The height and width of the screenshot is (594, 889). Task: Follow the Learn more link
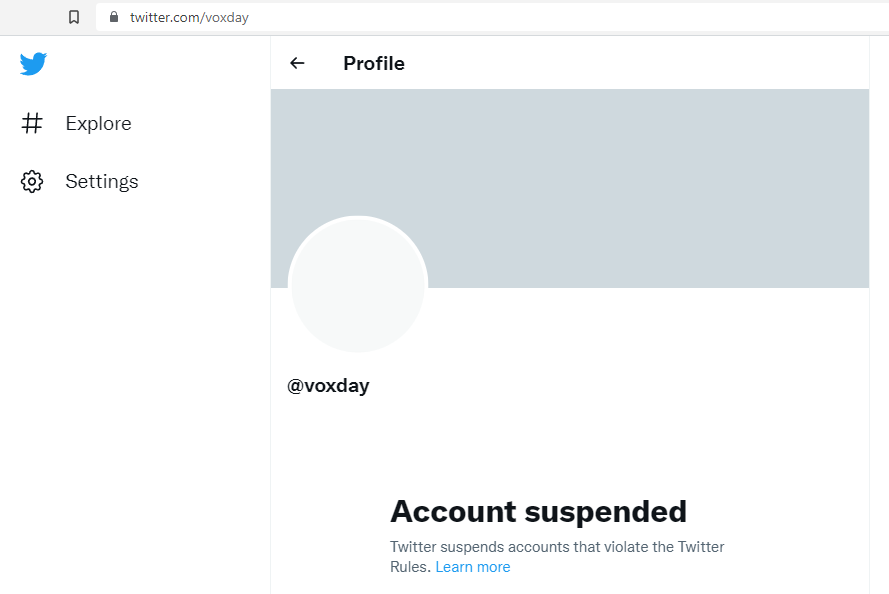pos(473,567)
